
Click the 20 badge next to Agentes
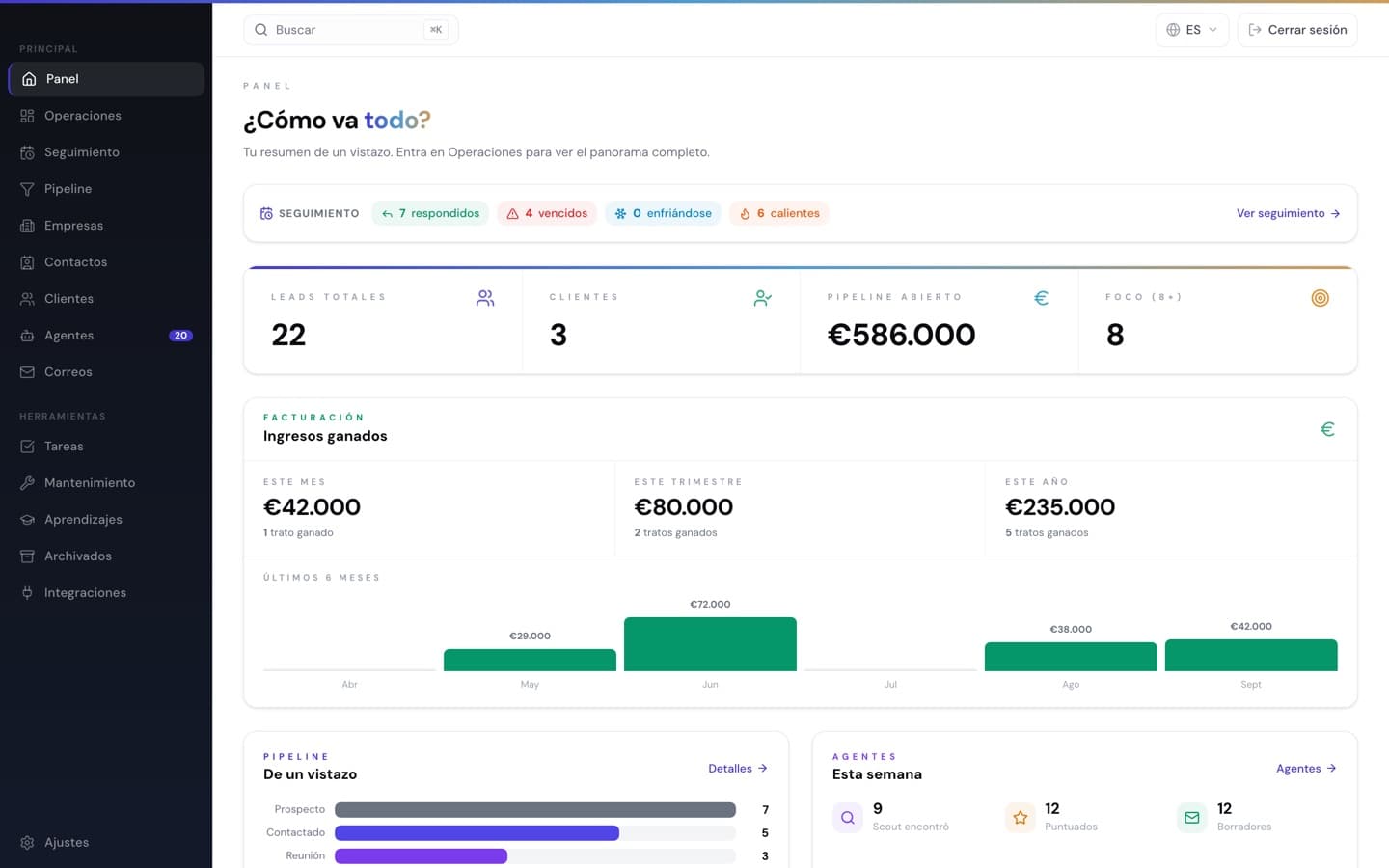point(180,336)
